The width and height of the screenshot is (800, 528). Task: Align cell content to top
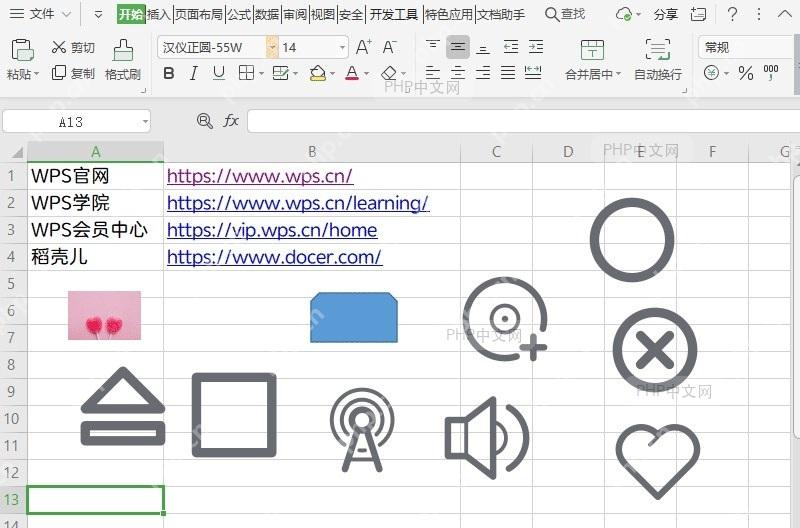coord(433,47)
